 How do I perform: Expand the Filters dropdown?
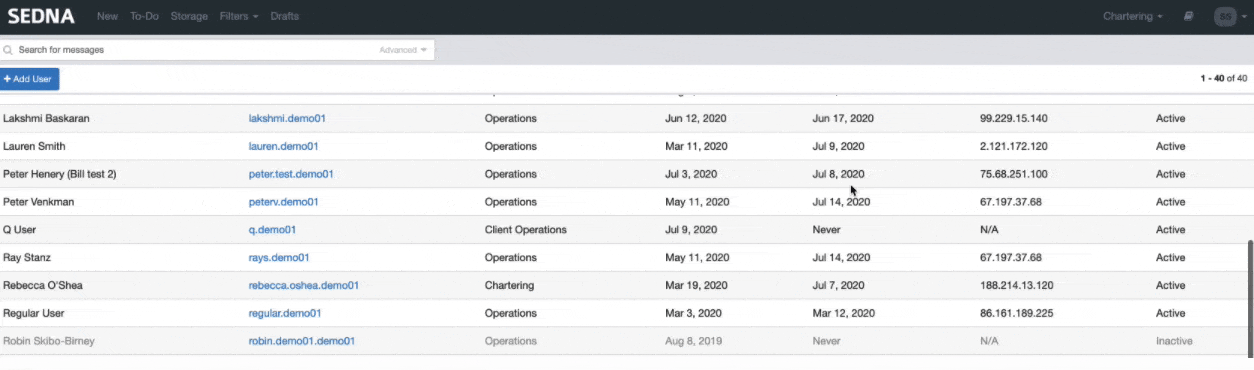point(238,17)
